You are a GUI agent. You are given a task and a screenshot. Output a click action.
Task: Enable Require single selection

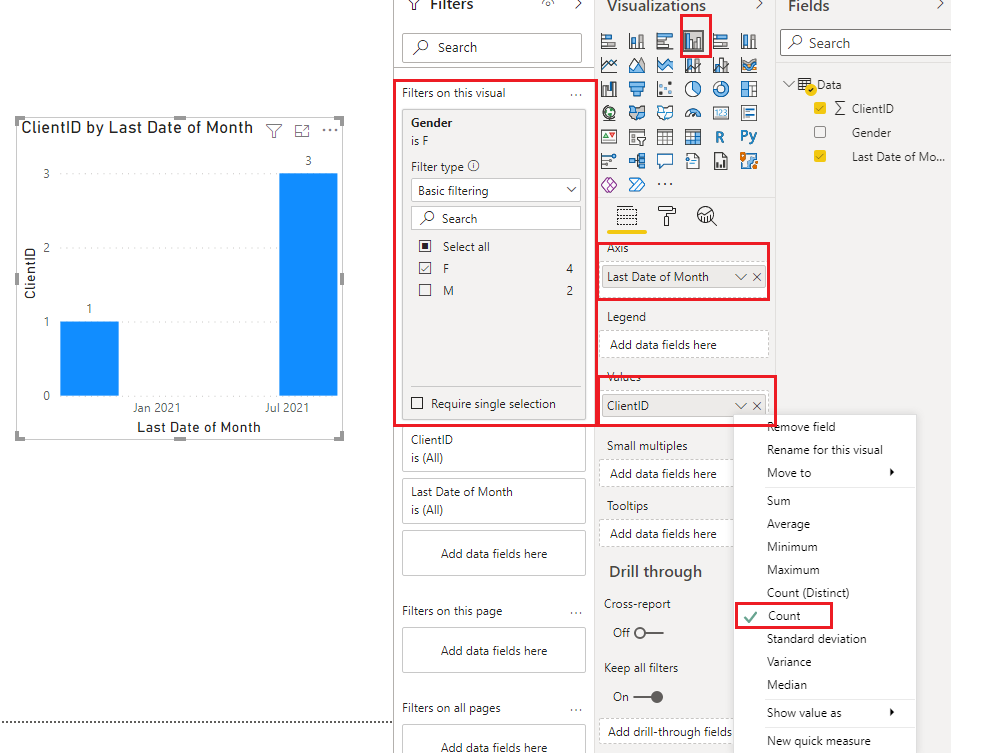click(417, 404)
